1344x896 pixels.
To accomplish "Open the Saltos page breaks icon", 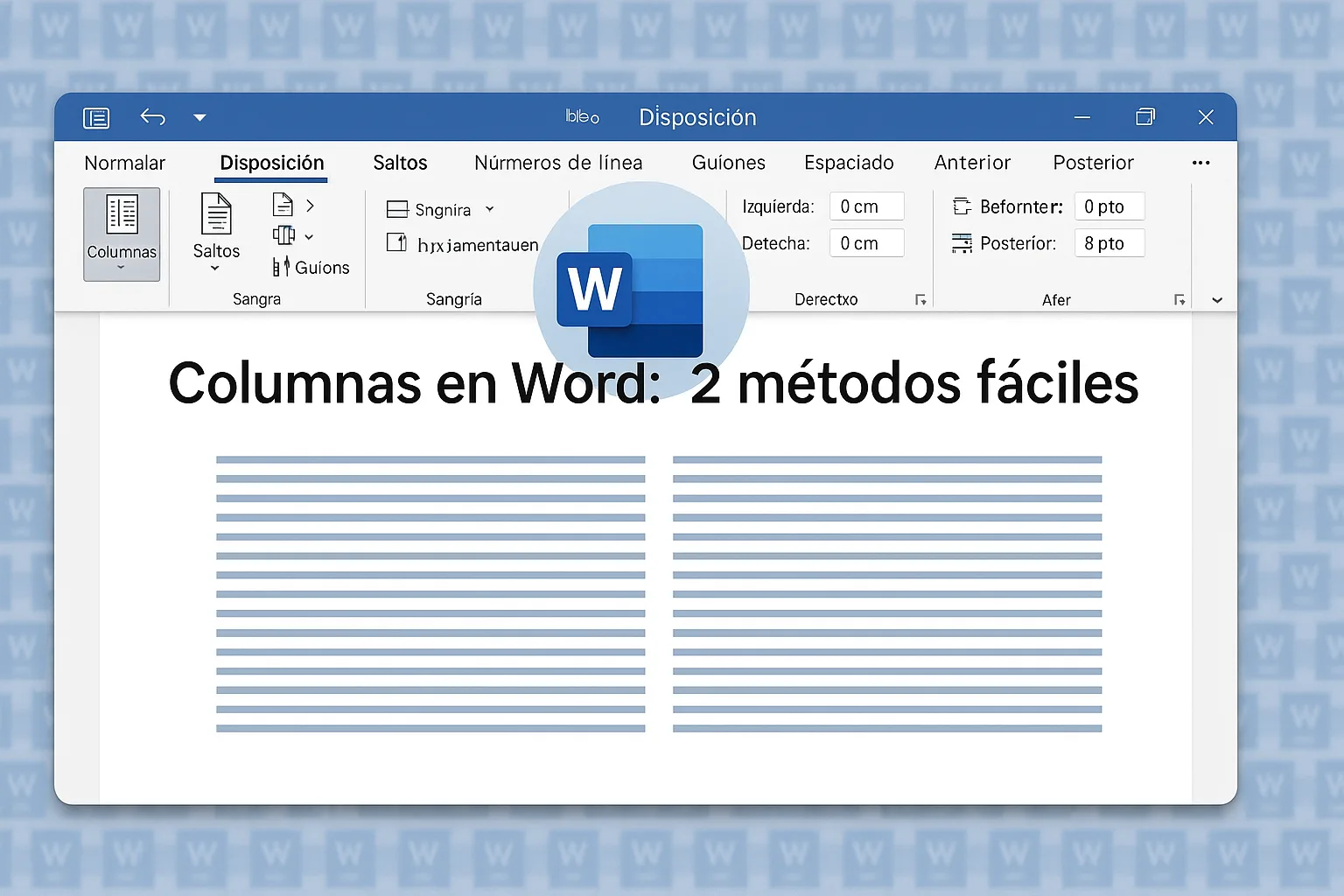I will (x=216, y=215).
